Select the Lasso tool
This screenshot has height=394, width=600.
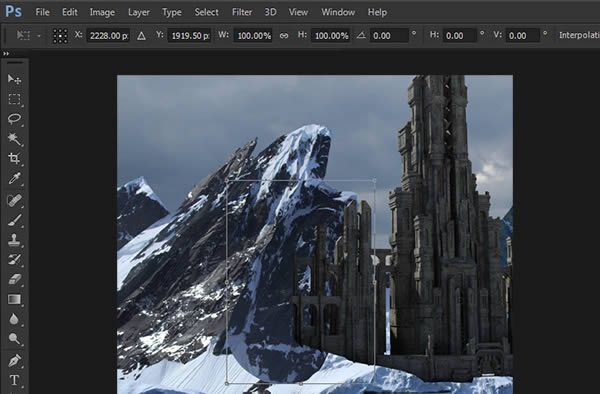[14, 119]
